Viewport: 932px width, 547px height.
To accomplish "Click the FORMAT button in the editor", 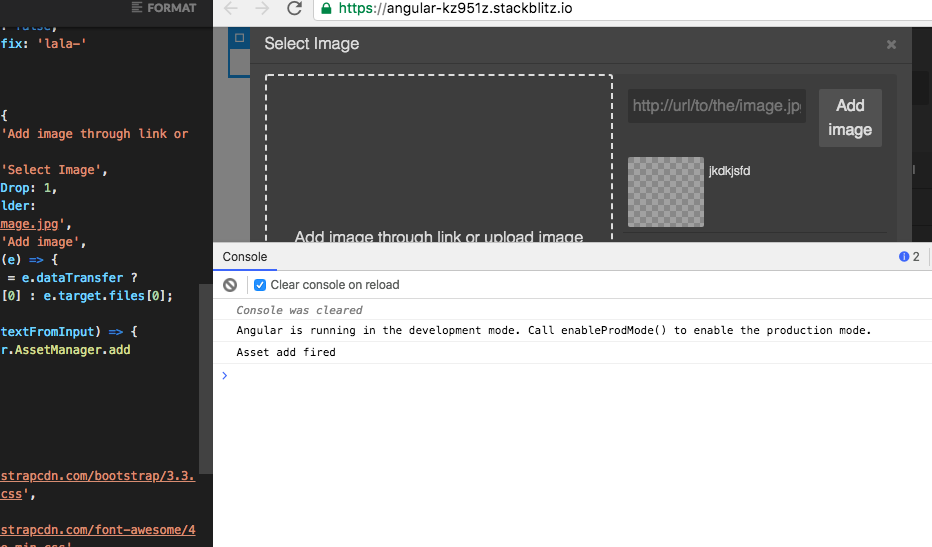I will [163, 8].
